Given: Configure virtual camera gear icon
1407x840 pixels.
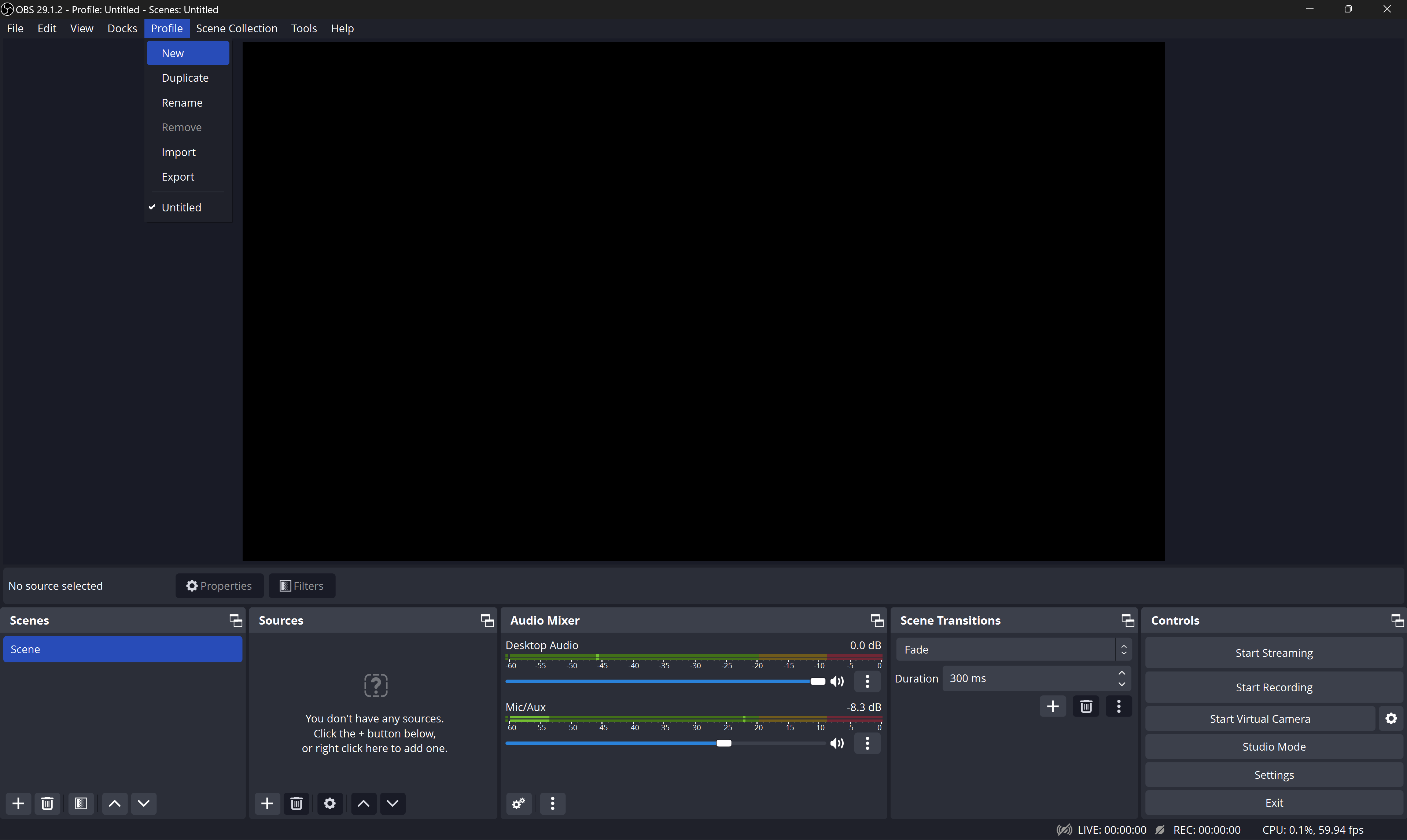Looking at the screenshot, I should point(1391,718).
